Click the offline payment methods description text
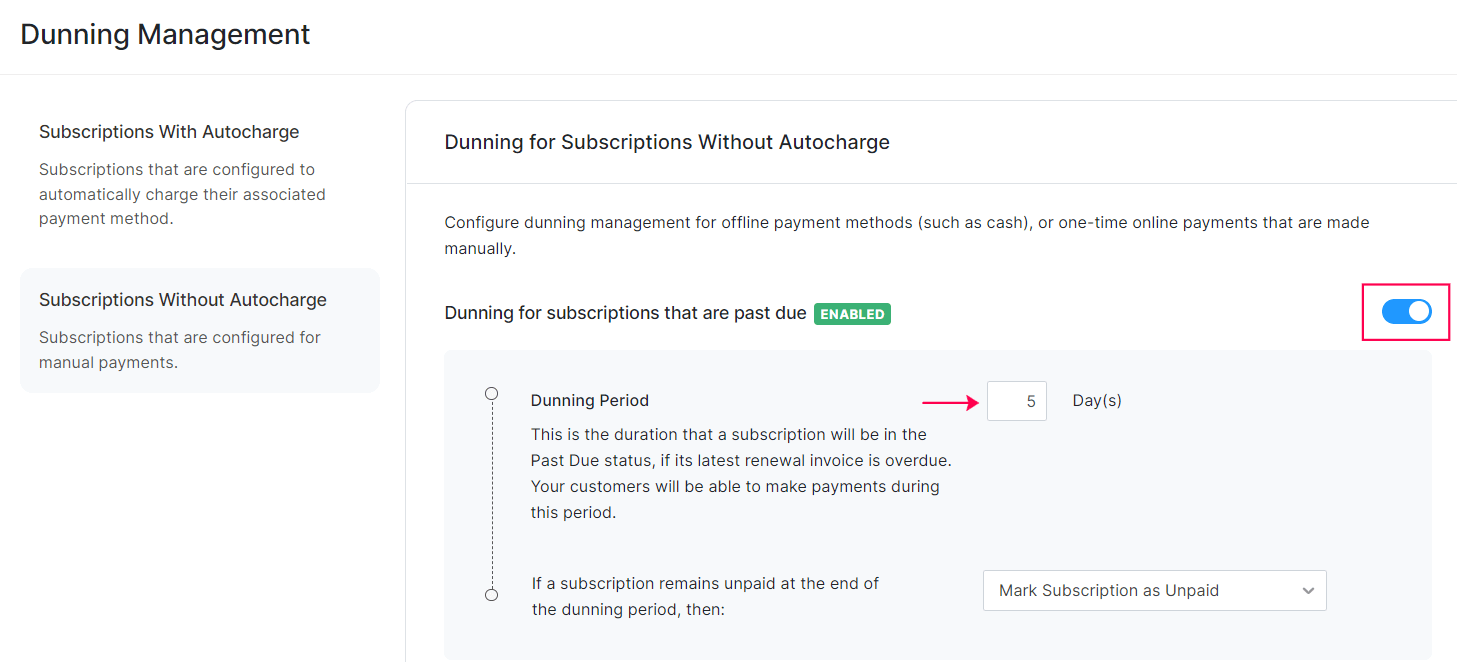Viewport: 1457px width, 662px height. click(x=900, y=234)
